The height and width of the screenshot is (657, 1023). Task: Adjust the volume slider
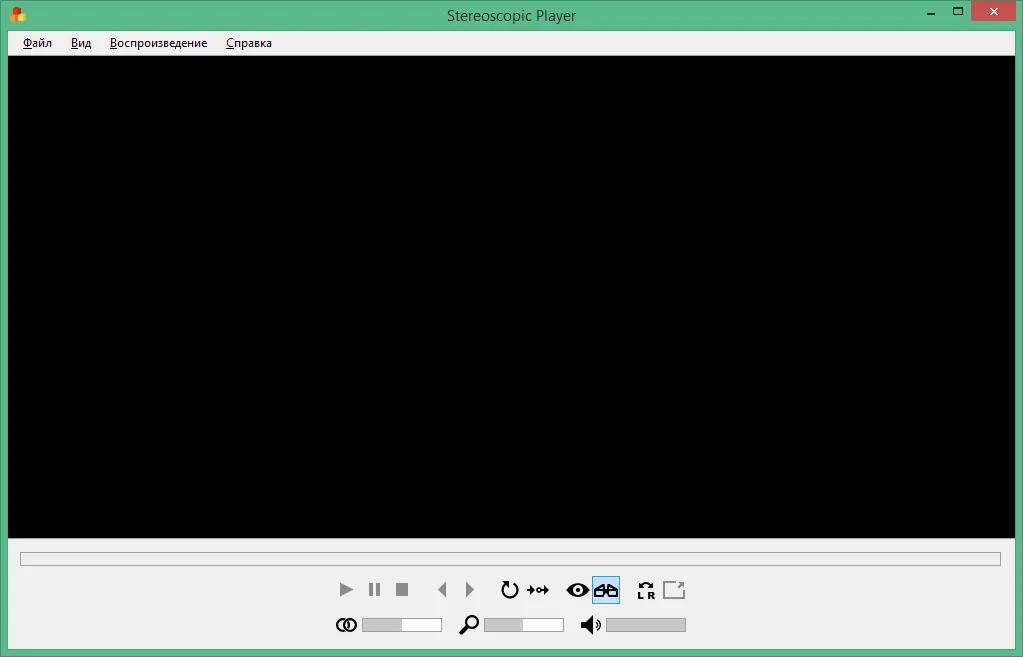click(x=646, y=625)
